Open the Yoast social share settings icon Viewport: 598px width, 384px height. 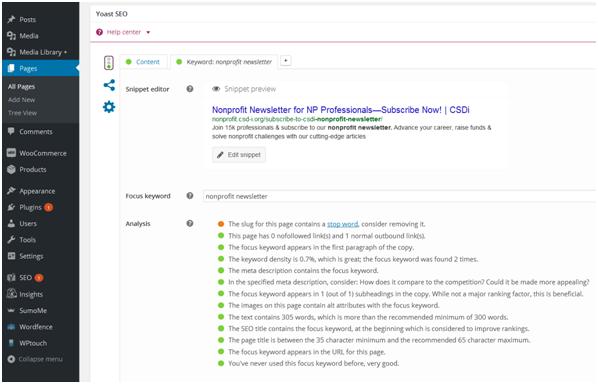pyautogui.click(x=109, y=85)
